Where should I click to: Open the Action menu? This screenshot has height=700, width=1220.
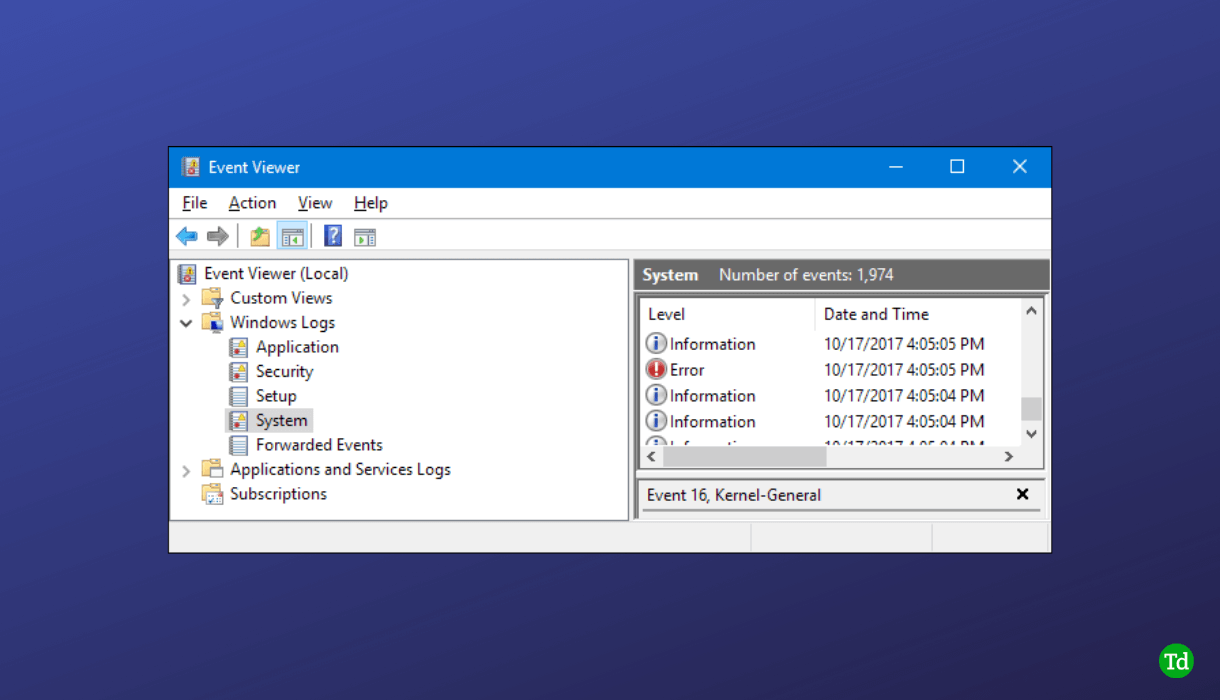click(x=252, y=202)
